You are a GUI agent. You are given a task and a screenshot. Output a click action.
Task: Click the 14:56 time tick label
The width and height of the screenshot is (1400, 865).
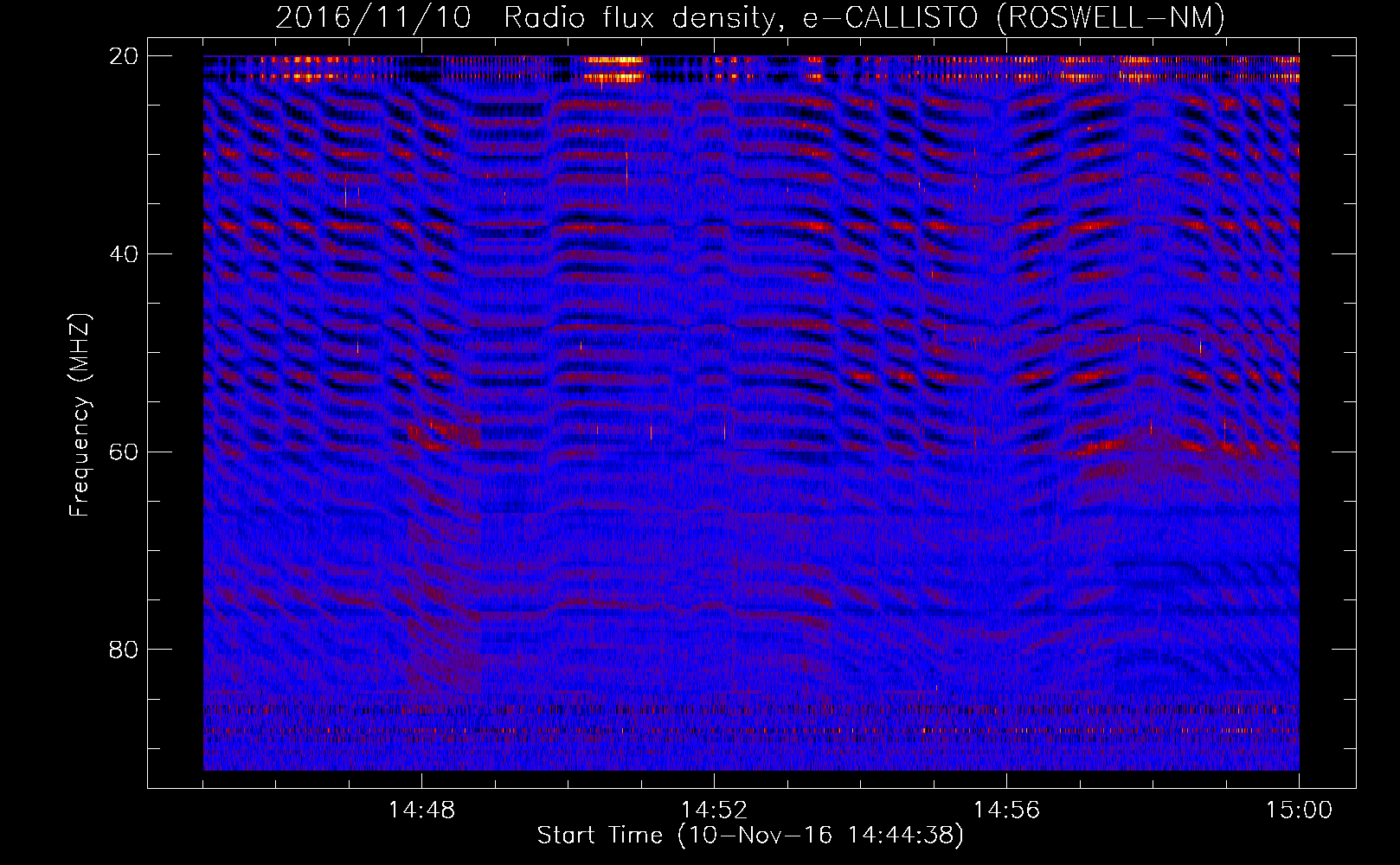coord(1006,811)
